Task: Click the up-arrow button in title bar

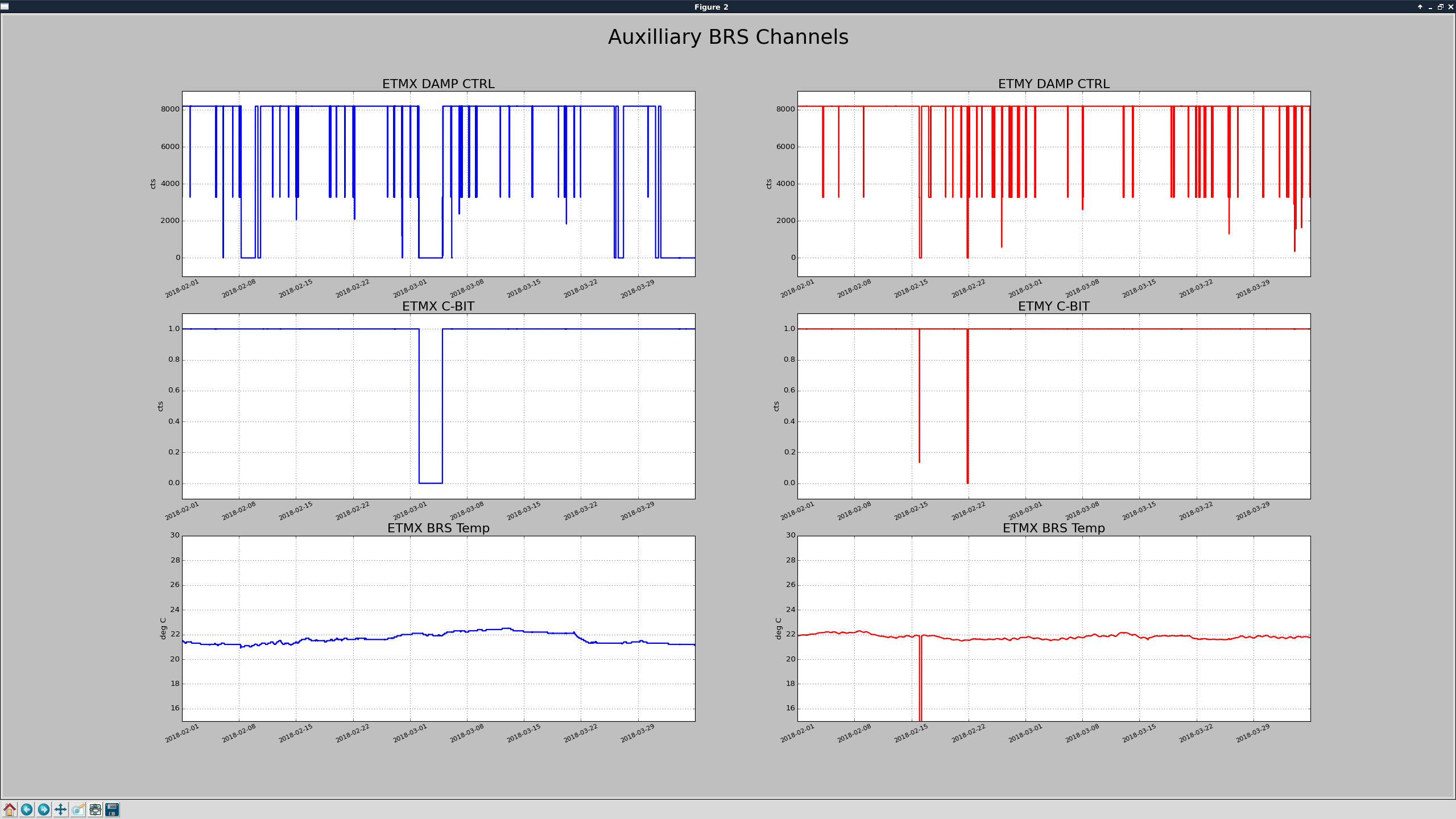Action: (x=1420, y=7)
